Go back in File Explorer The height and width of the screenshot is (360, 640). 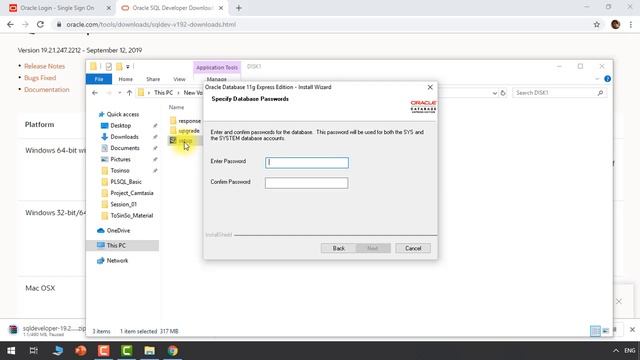point(95,93)
